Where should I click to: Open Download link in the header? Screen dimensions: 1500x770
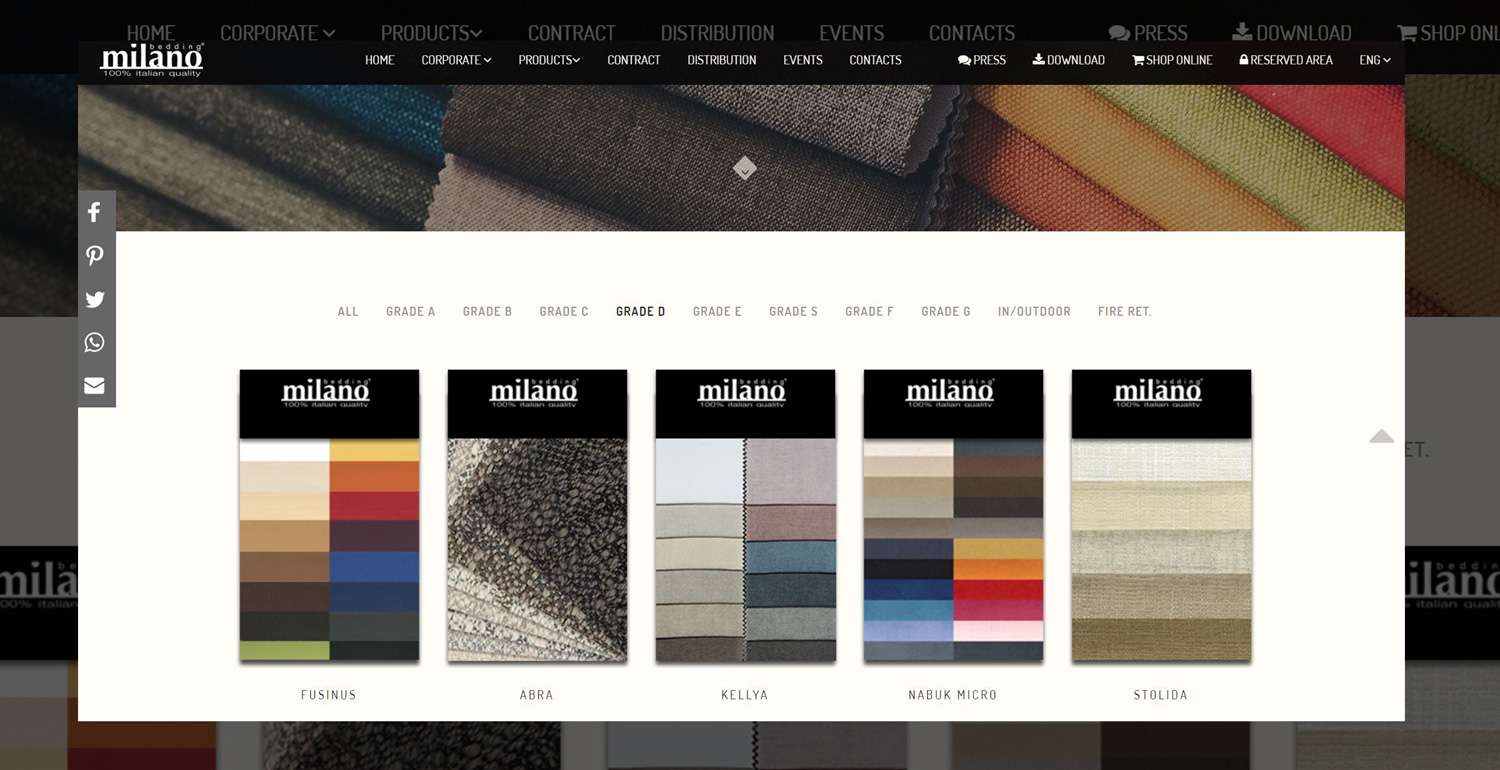1068,60
